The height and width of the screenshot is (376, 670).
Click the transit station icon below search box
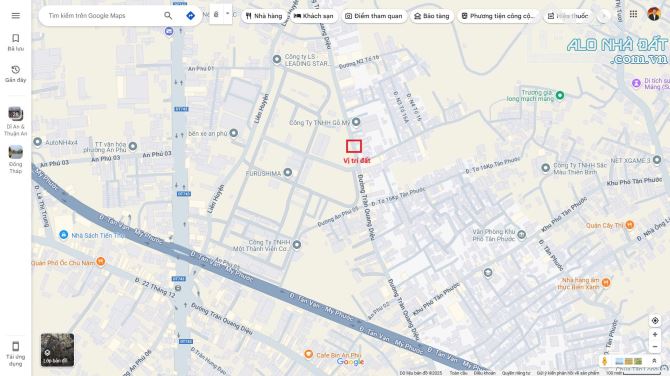(x=169, y=31)
